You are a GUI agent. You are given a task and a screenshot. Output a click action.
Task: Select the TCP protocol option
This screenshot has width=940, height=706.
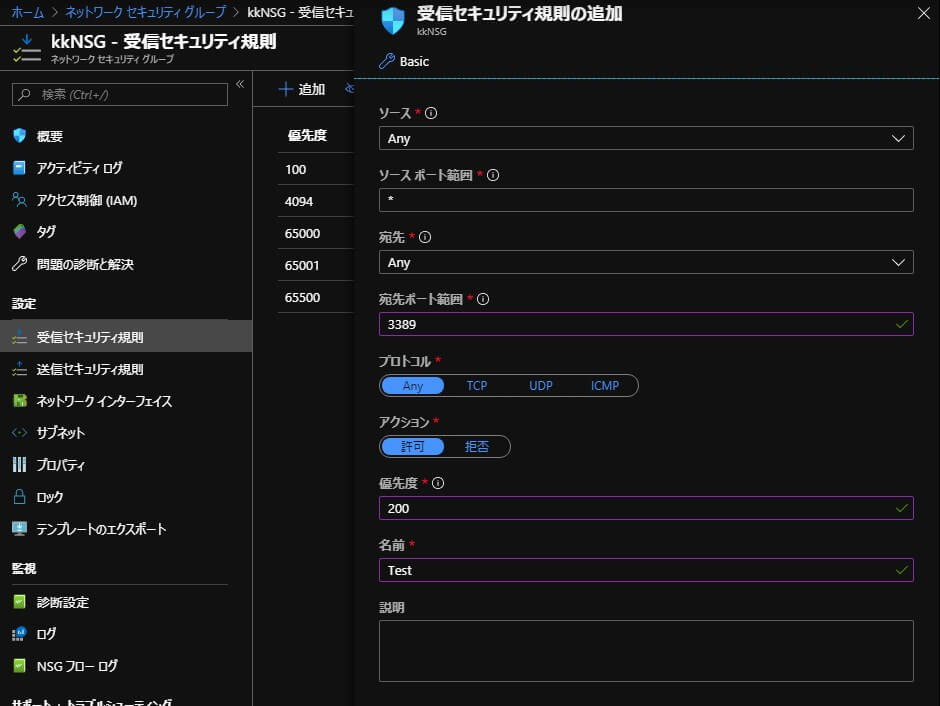(x=477, y=385)
